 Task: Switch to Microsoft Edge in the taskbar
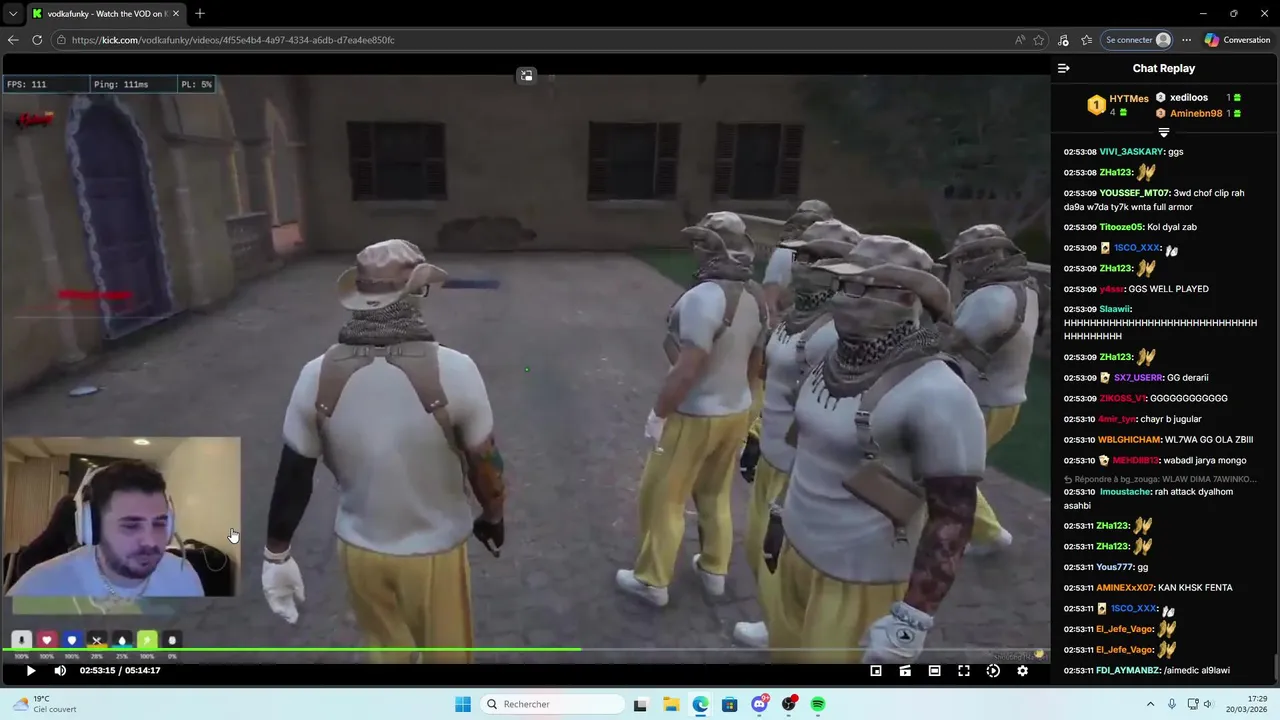pos(701,704)
